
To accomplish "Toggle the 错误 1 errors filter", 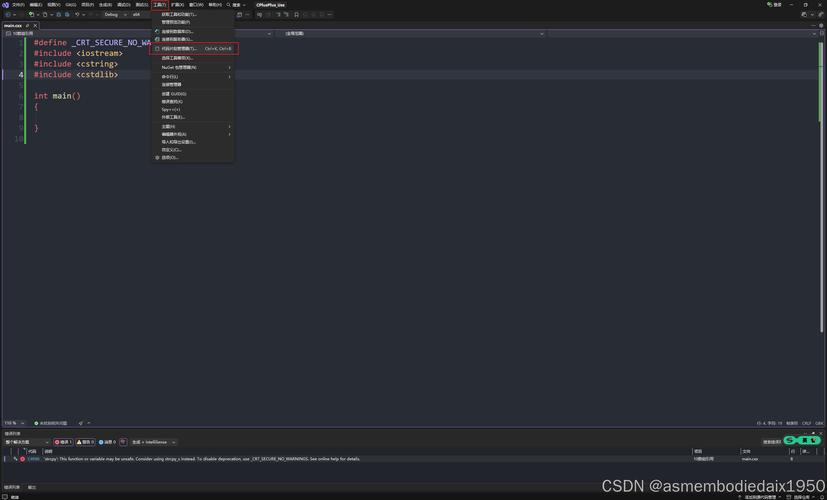I will click(x=63, y=442).
